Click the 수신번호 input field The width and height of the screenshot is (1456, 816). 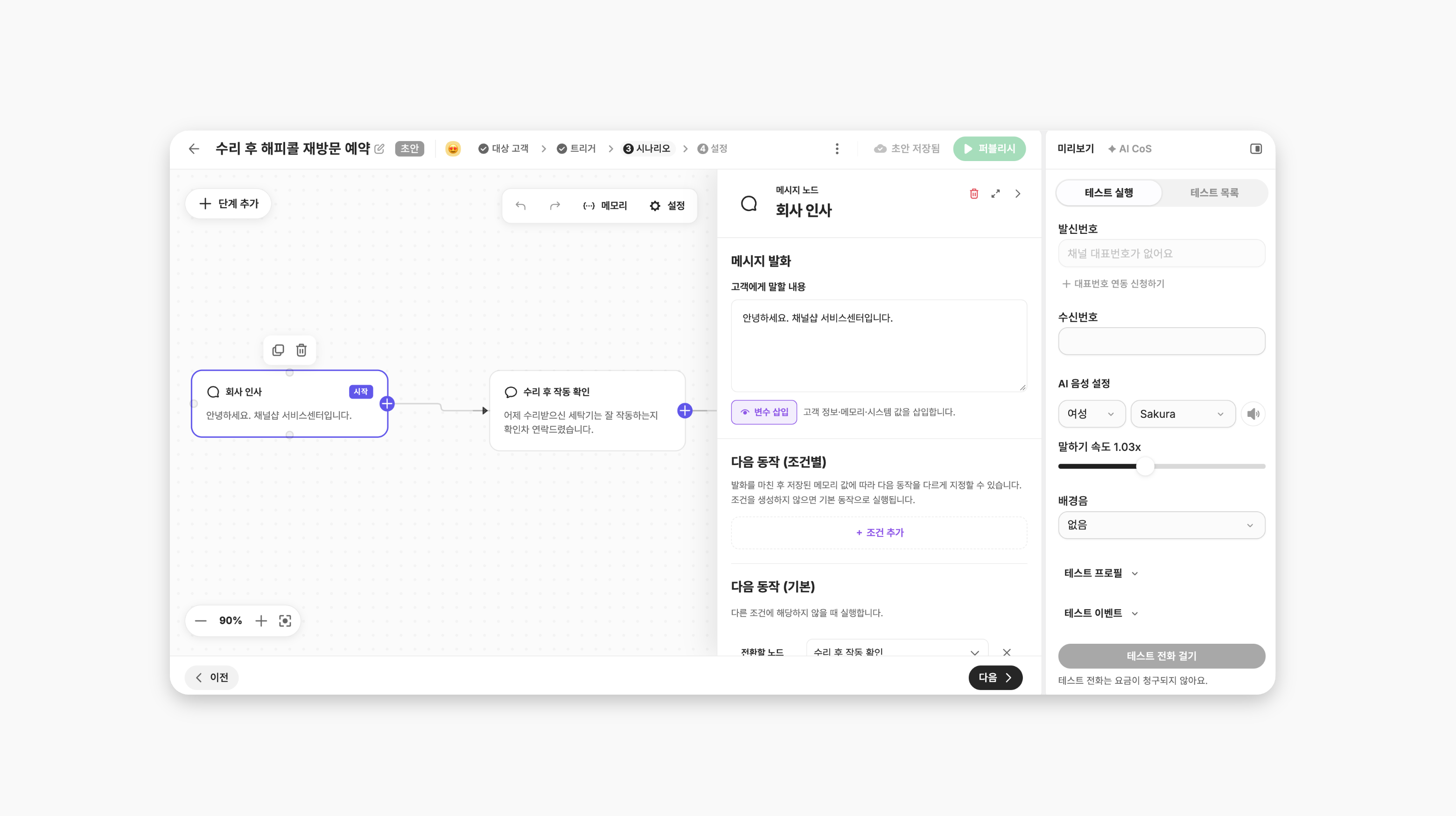(x=1162, y=342)
